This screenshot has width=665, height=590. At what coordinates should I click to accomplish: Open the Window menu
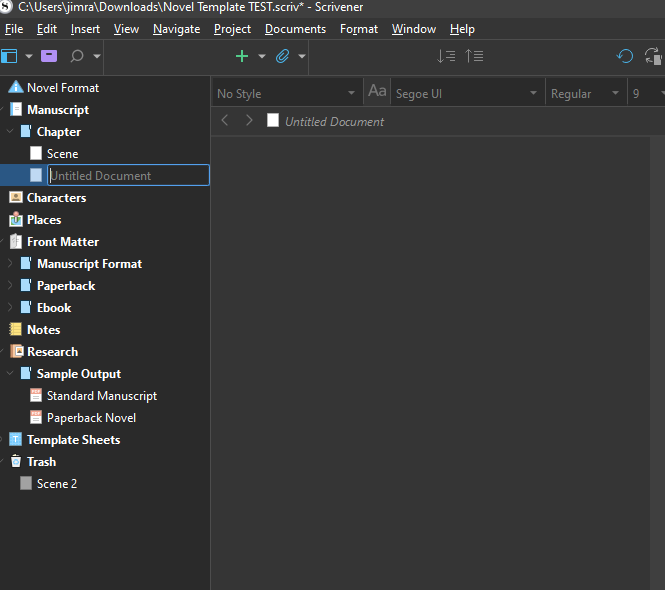click(x=414, y=29)
